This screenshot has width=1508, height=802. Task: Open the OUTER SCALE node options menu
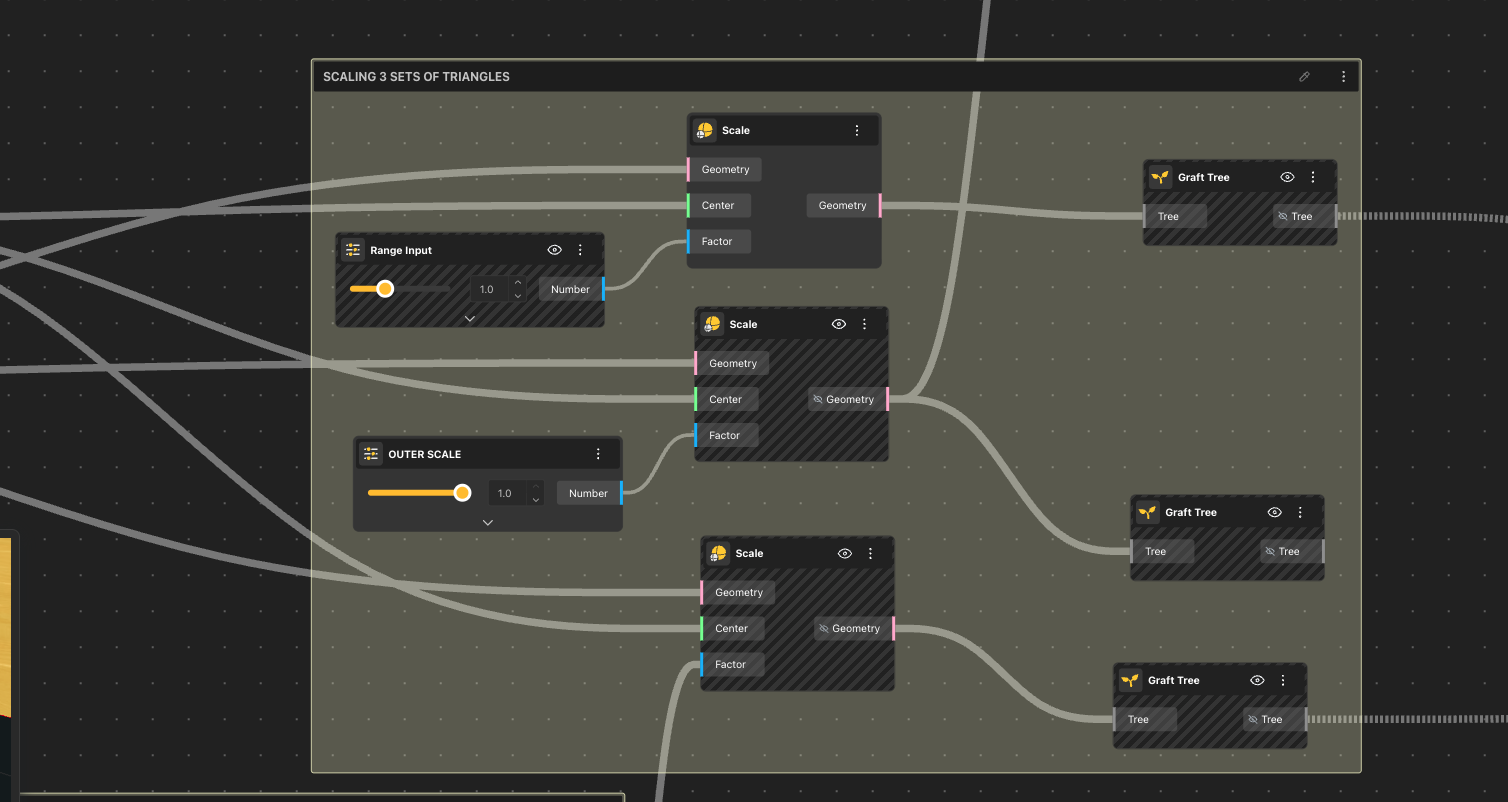(x=598, y=454)
